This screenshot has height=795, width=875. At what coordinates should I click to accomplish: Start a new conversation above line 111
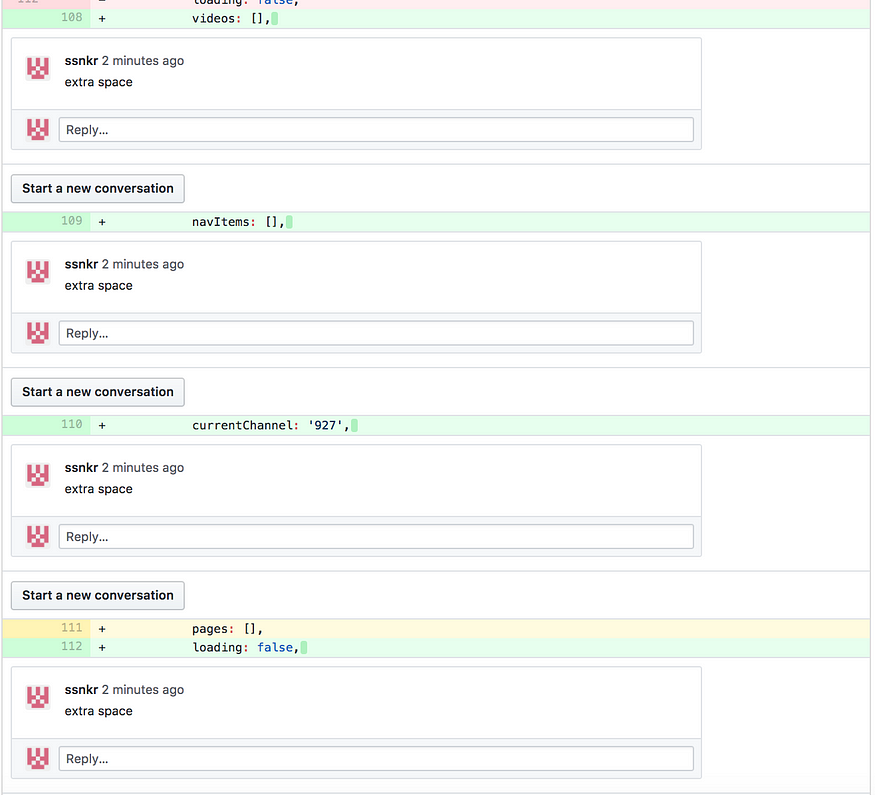[98, 595]
